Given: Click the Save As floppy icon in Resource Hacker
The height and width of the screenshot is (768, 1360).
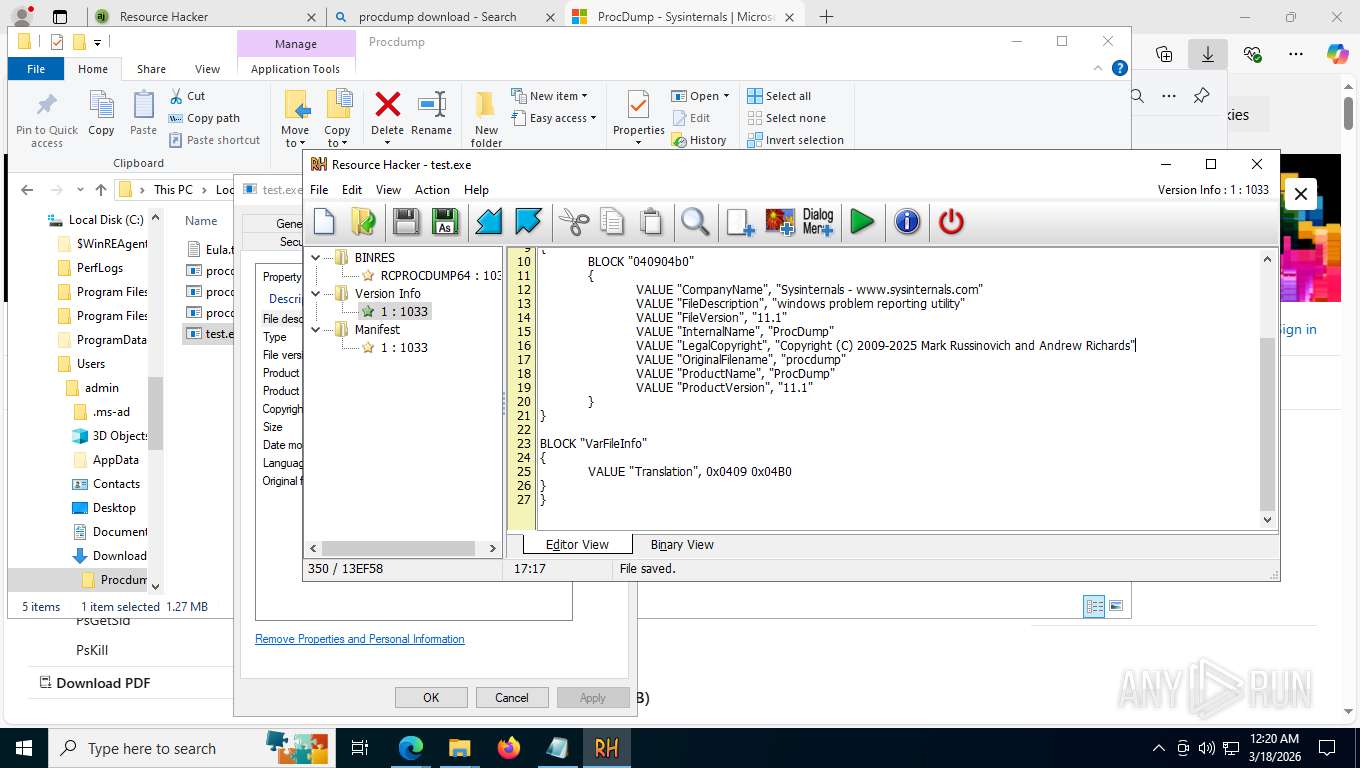Looking at the screenshot, I should (445, 222).
